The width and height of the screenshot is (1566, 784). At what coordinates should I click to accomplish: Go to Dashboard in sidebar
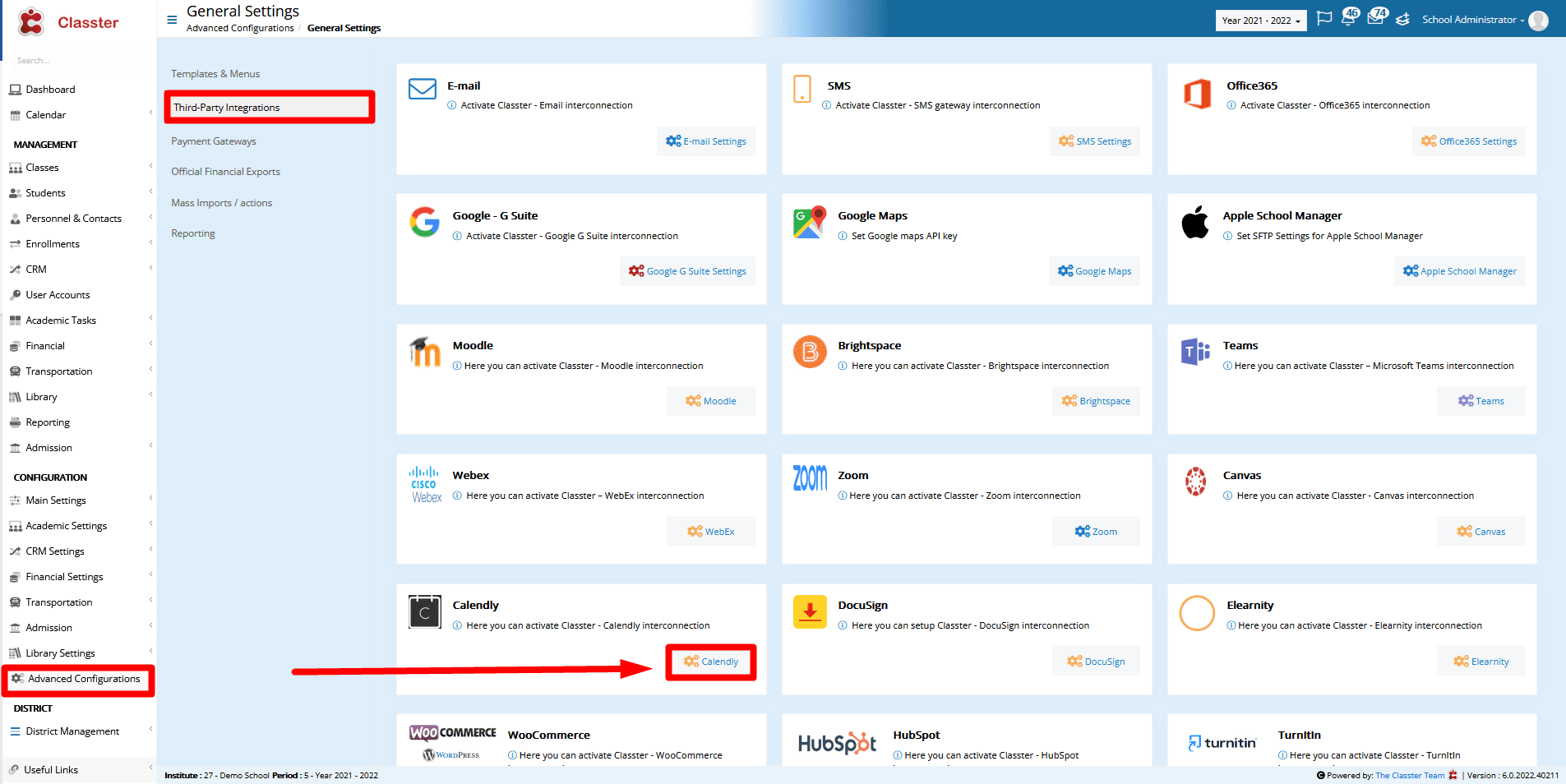pos(50,90)
